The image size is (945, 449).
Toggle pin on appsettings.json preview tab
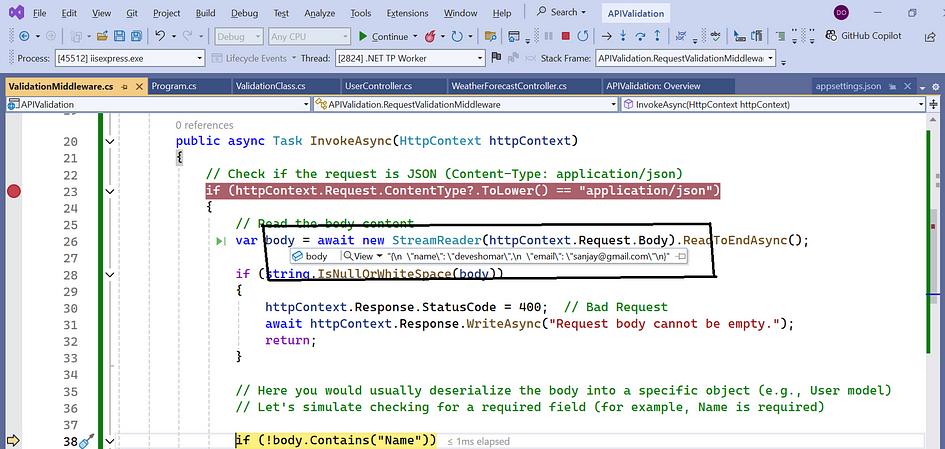[893, 87]
